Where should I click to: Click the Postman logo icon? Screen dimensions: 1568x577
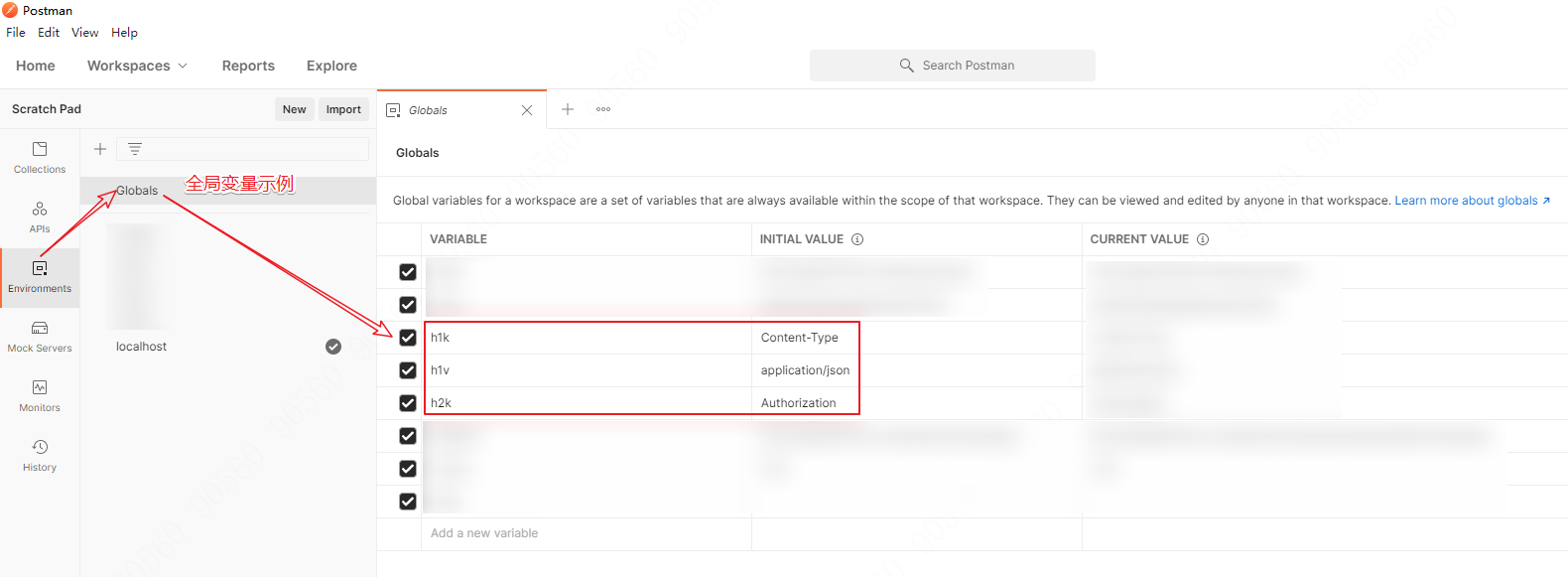click(10, 10)
